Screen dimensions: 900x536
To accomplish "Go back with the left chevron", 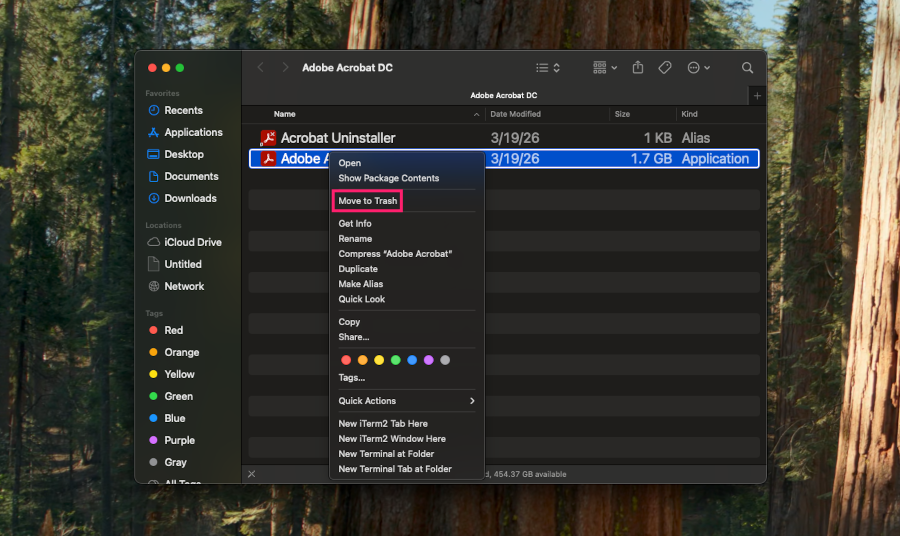I will pos(261,68).
